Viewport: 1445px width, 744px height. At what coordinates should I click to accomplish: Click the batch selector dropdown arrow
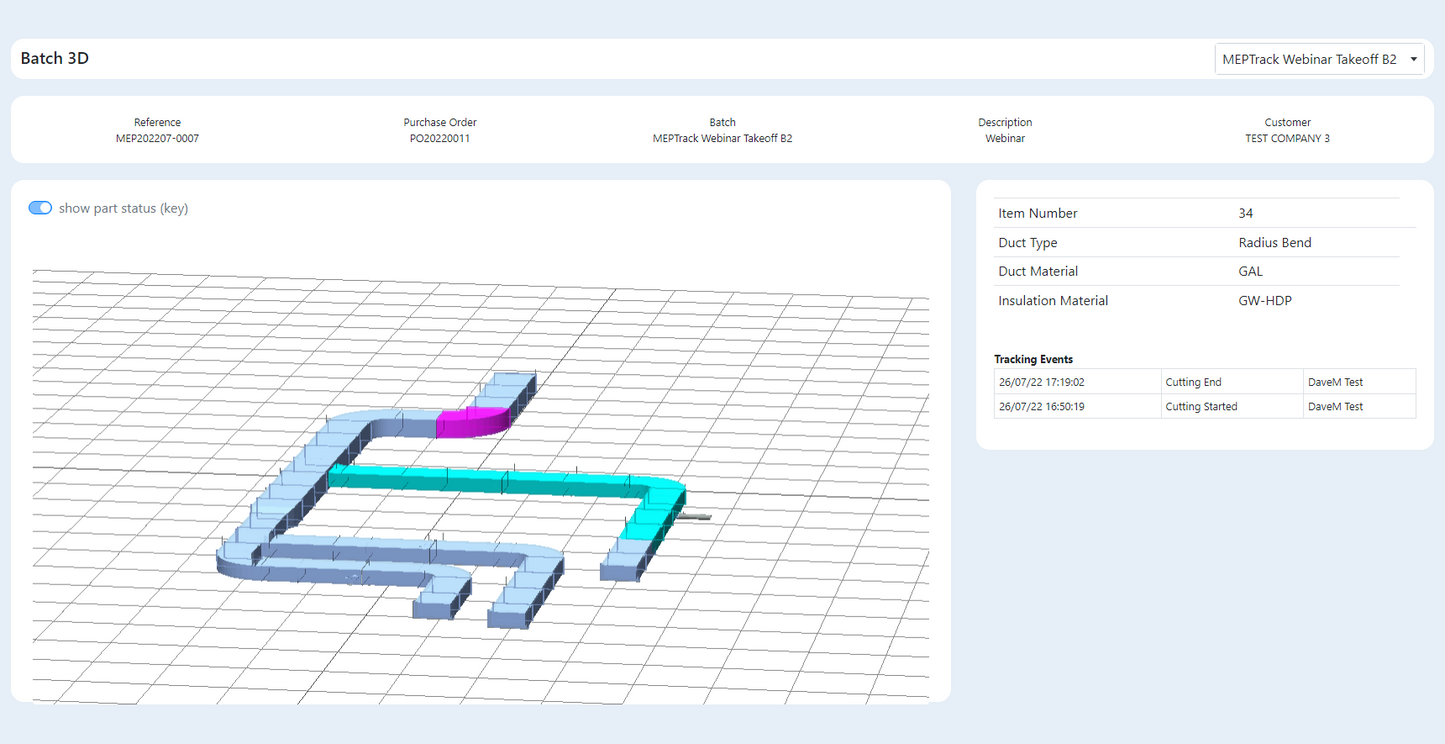(1413, 60)
